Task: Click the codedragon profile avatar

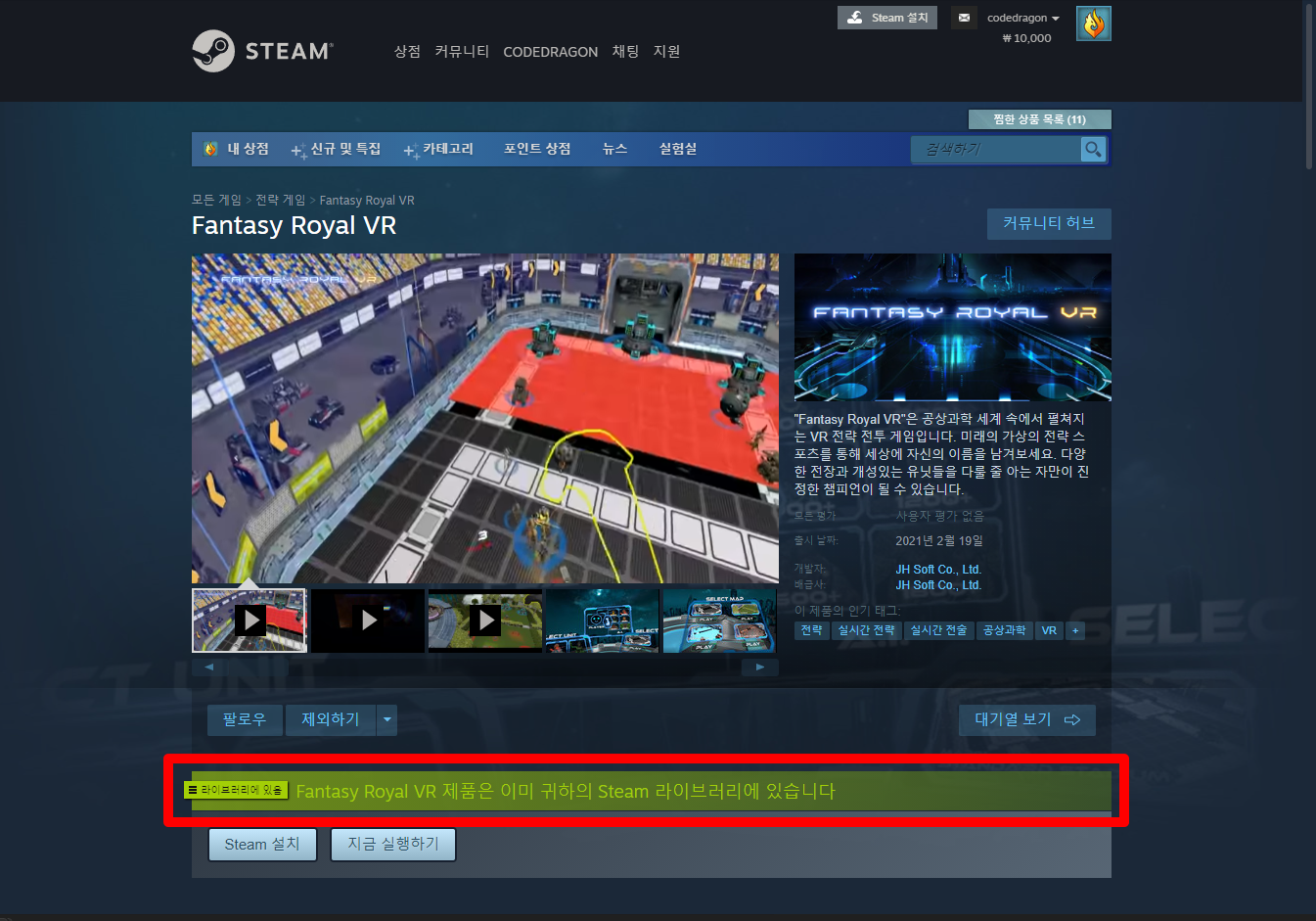Action: pos(1093,23)
